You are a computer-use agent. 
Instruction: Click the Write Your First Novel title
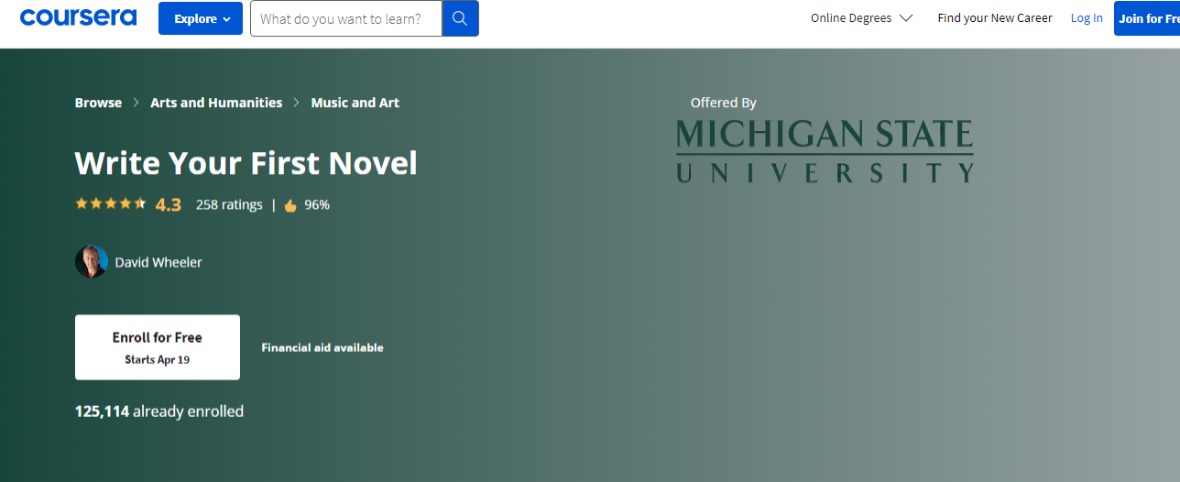coord(246,163)
